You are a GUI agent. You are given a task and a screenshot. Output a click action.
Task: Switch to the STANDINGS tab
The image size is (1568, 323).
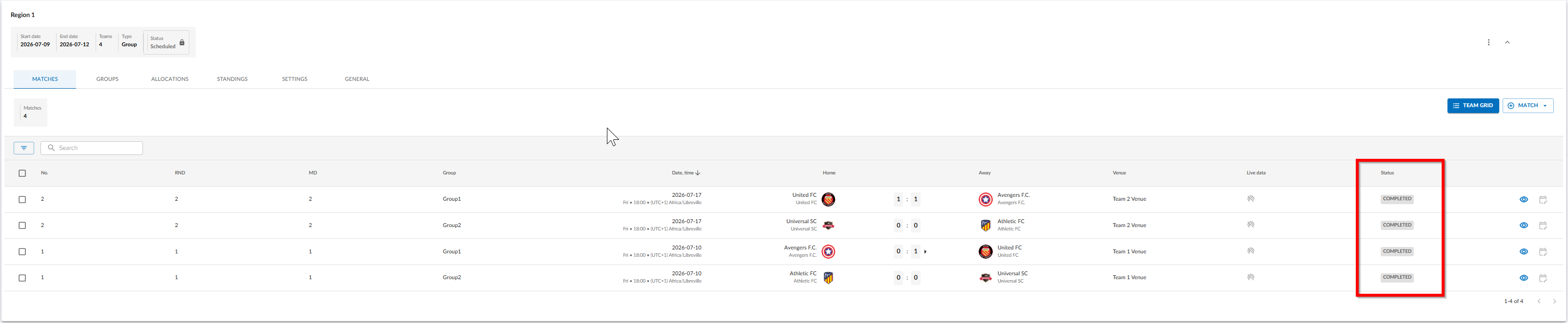(x=232, y=79)
